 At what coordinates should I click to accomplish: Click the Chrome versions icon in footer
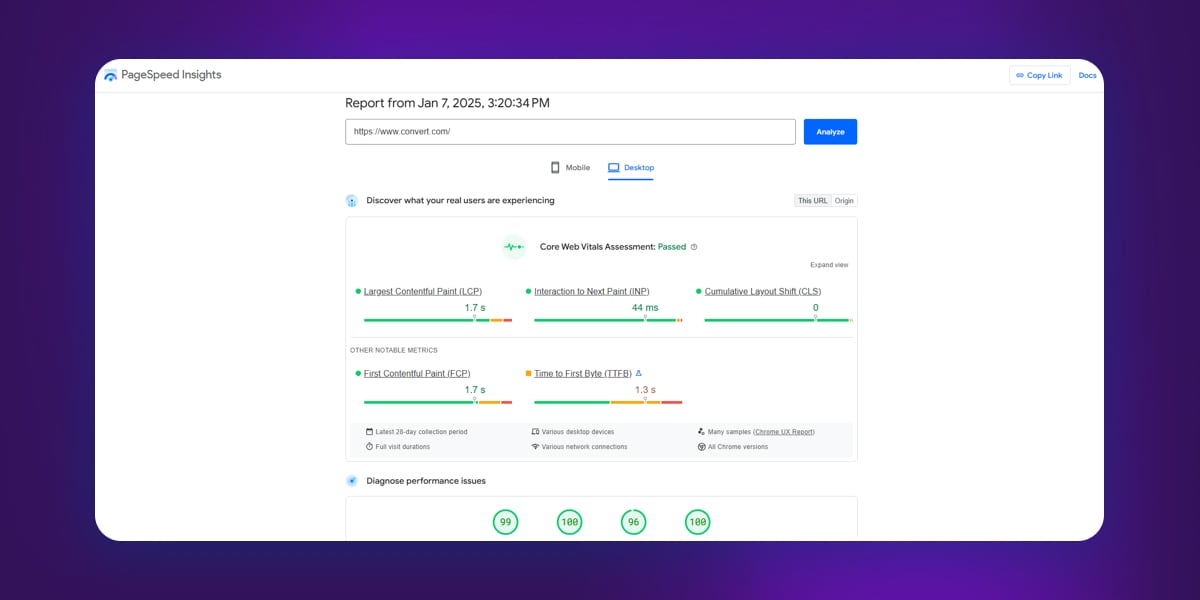pyautogui.click(x=701, y=446)
